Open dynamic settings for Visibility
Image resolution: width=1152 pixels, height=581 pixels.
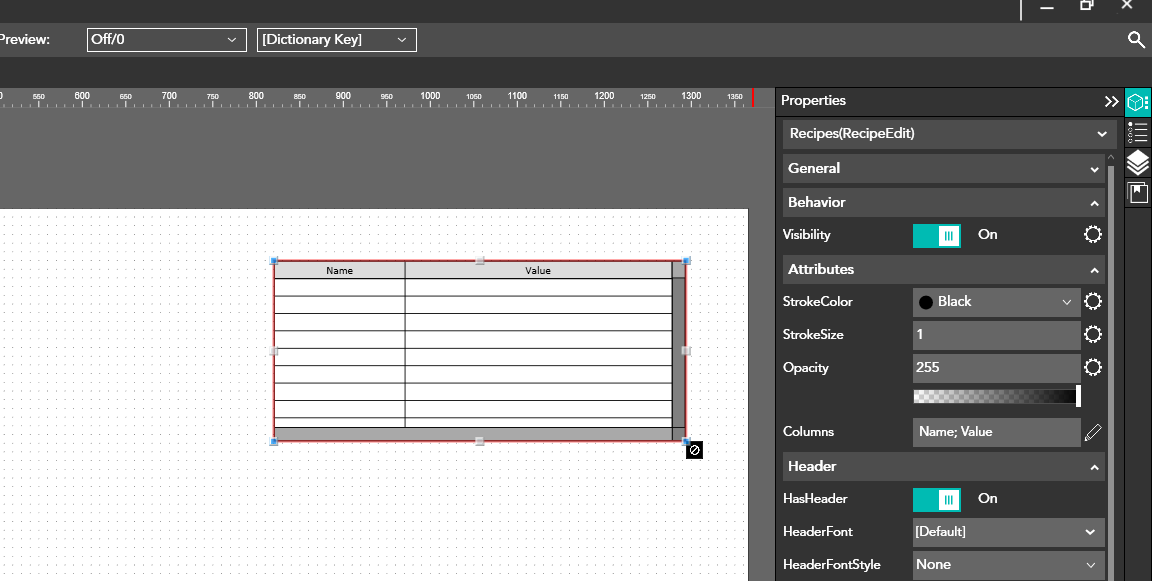click(1093, 235)
